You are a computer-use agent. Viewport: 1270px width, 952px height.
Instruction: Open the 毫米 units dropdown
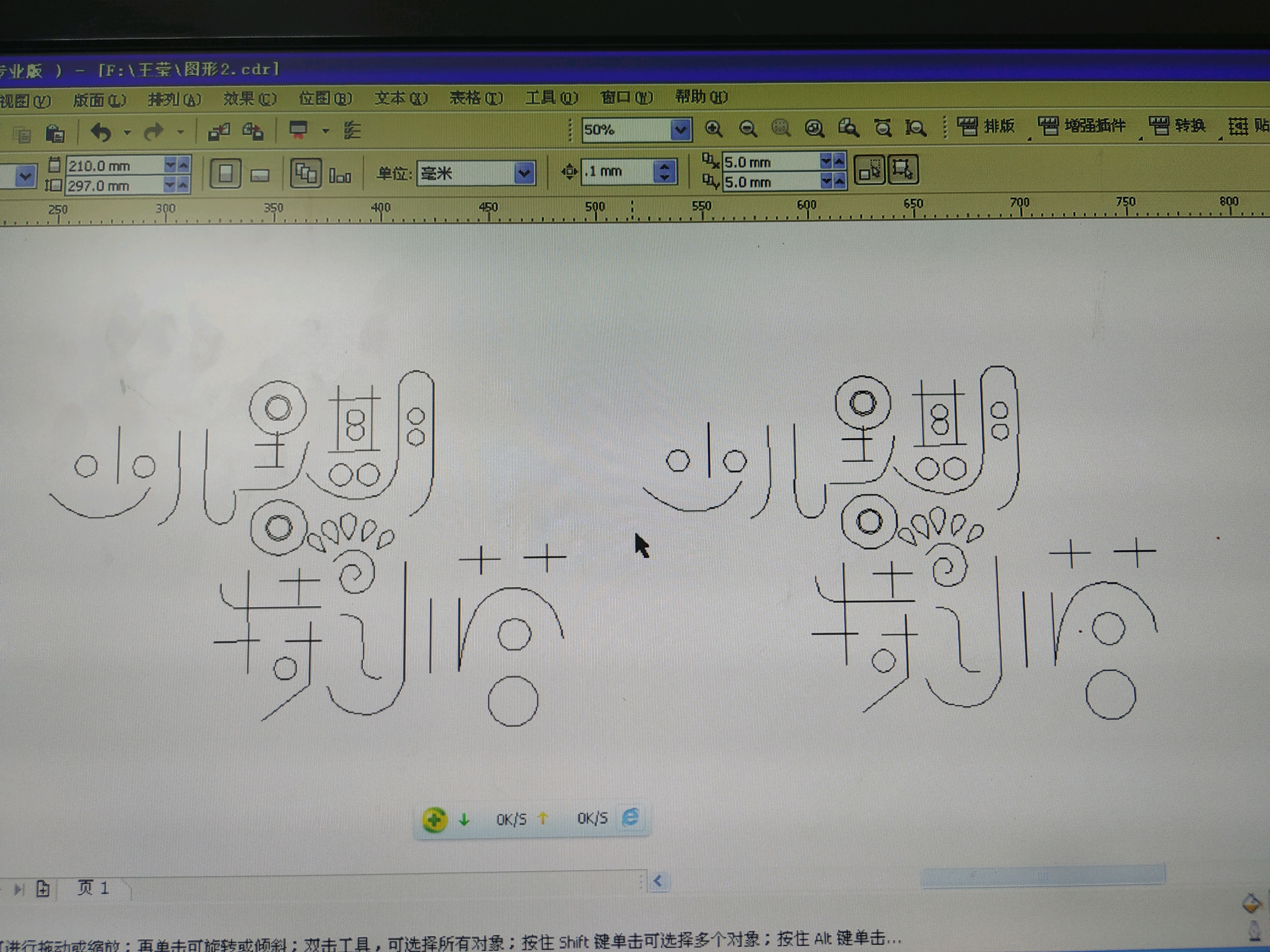point(524,173)
